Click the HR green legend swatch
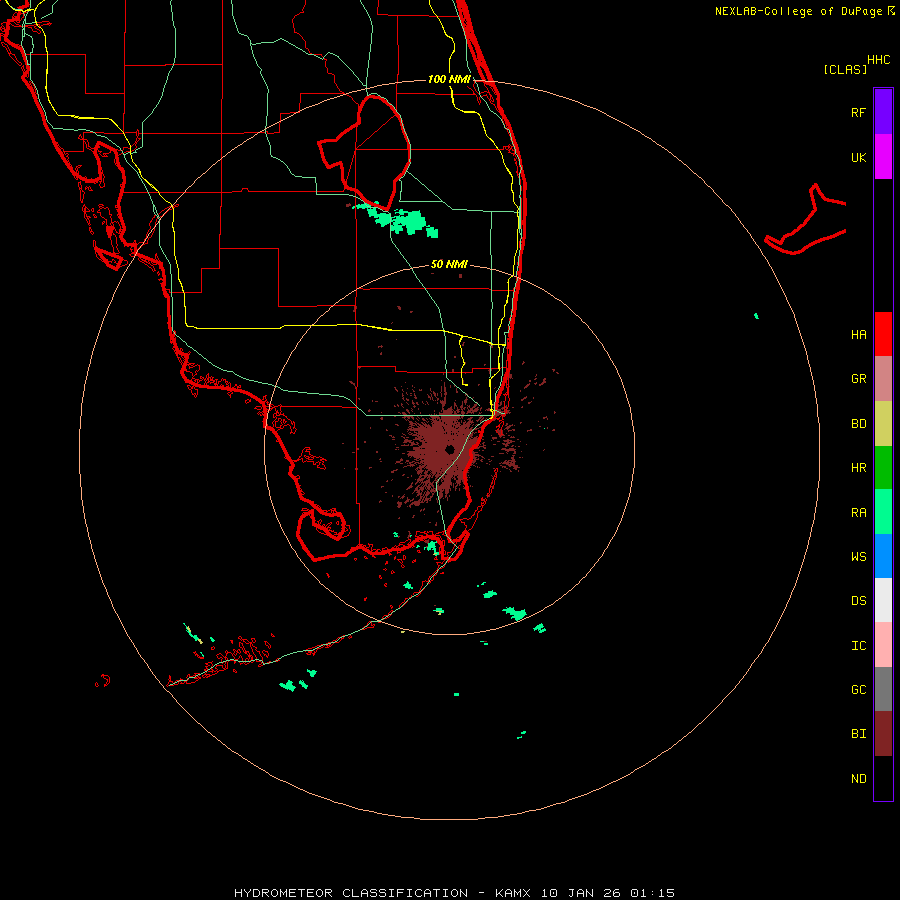Viewport: 900px width, 900px height. coord(883,467)
